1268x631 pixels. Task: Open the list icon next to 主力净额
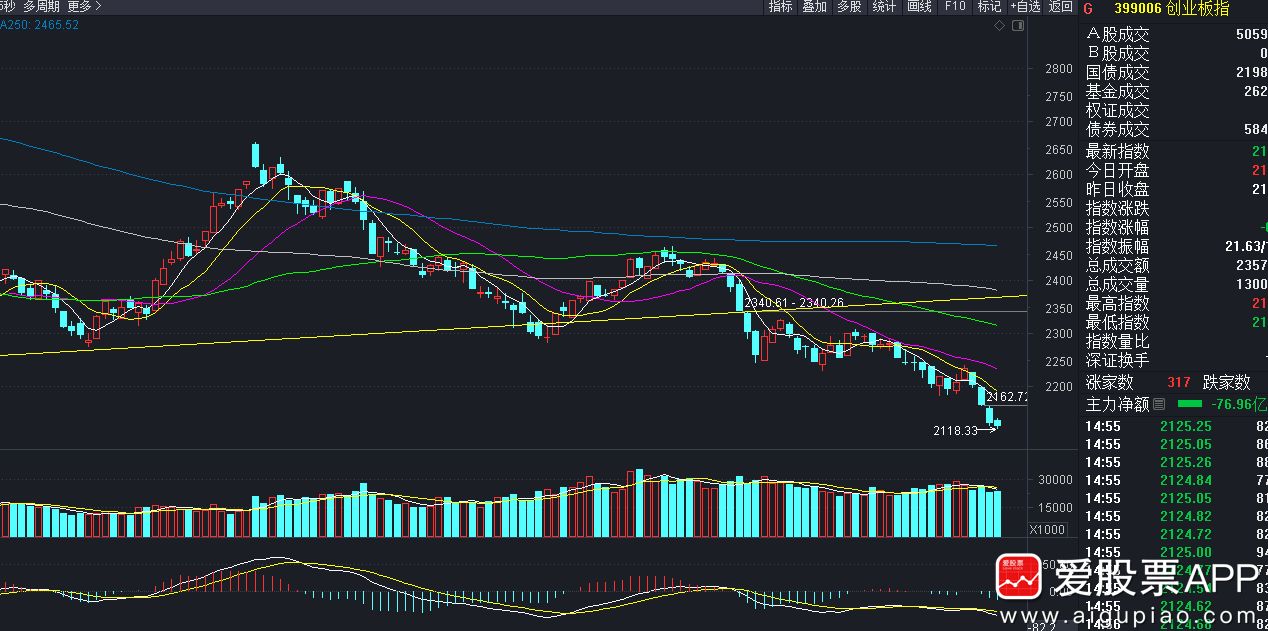coord(1159,405)
